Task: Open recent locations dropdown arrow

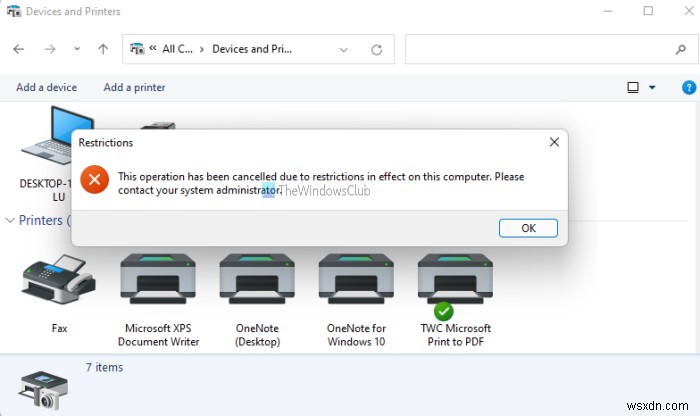Action: [x=77, y=49]
